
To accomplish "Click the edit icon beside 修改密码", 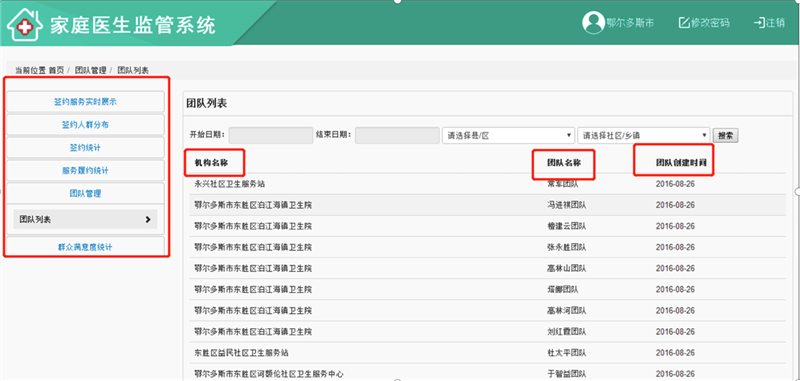I will point(684,23).
